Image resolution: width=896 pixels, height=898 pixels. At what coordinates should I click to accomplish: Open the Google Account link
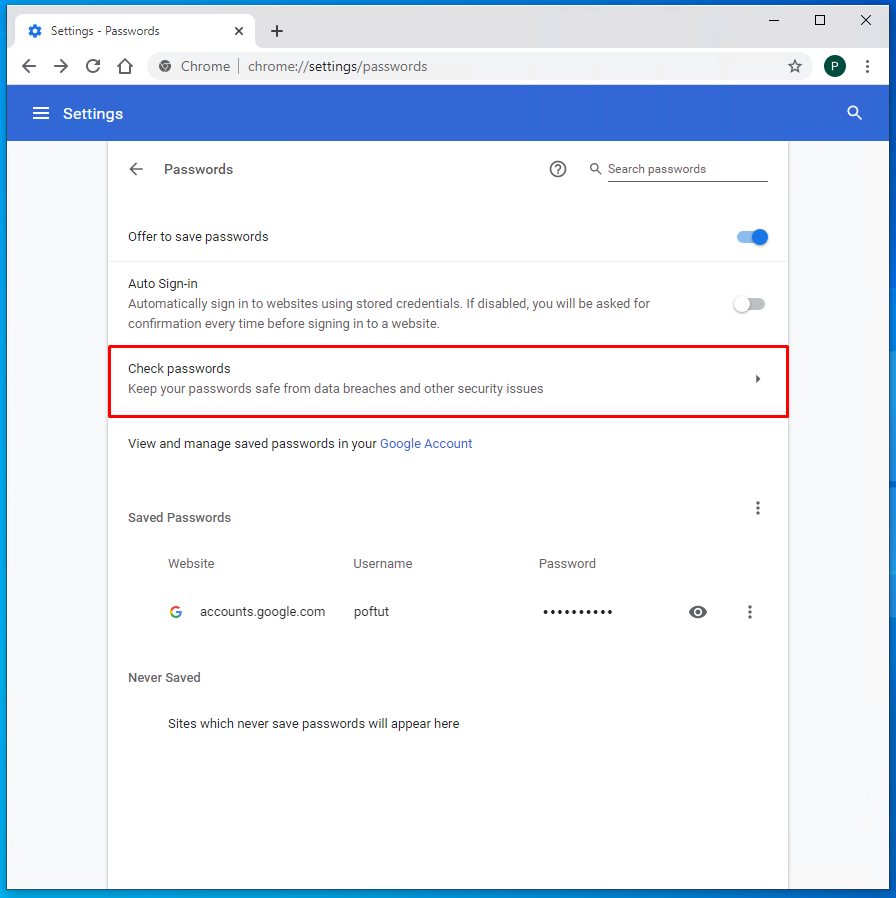[x=426, y=444]
